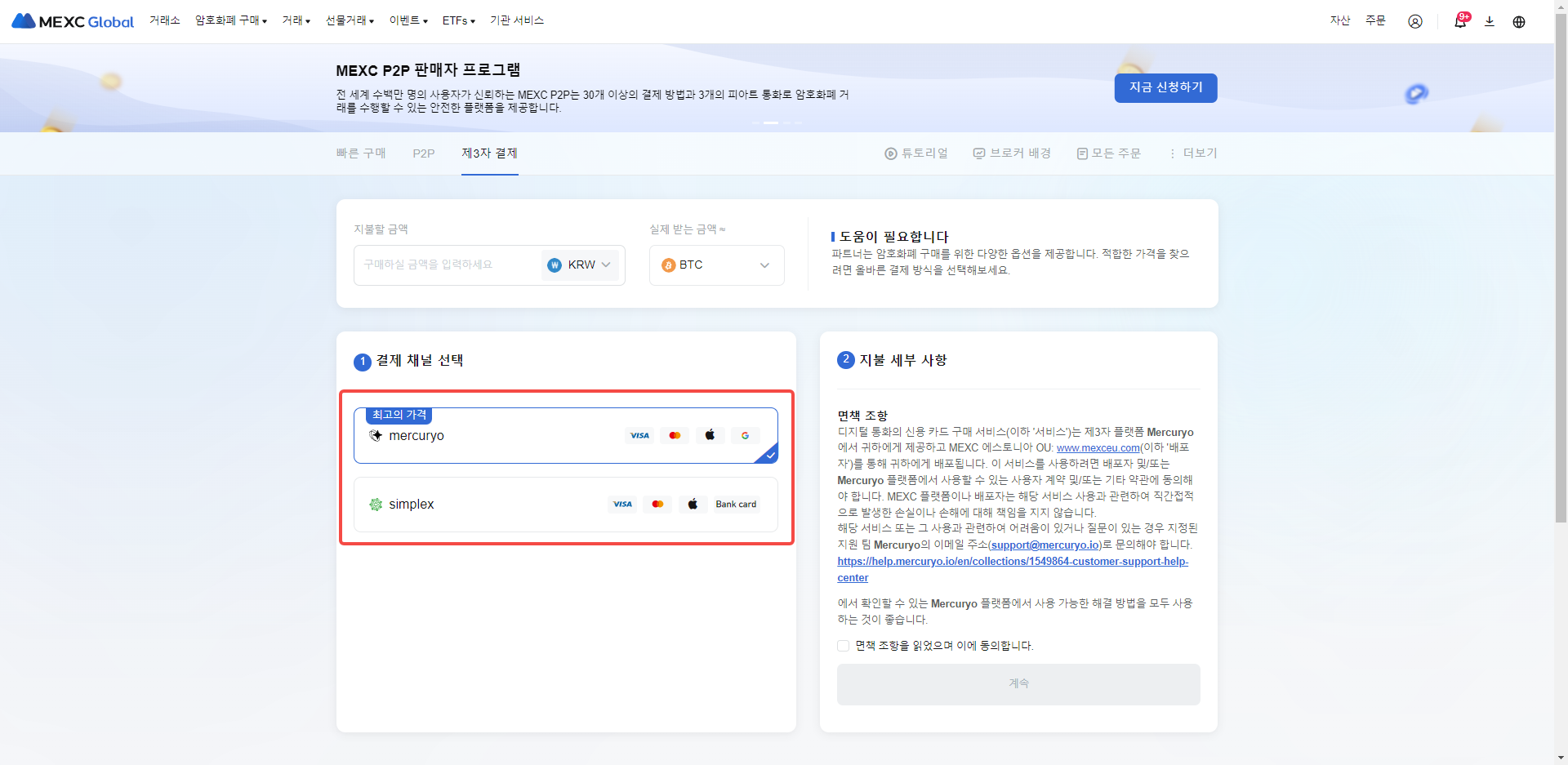The width and height of the screenshot is (1568, 765).
Task: Open the 암호화폐 구매 dropdown menu
Action: pos(231,20)
